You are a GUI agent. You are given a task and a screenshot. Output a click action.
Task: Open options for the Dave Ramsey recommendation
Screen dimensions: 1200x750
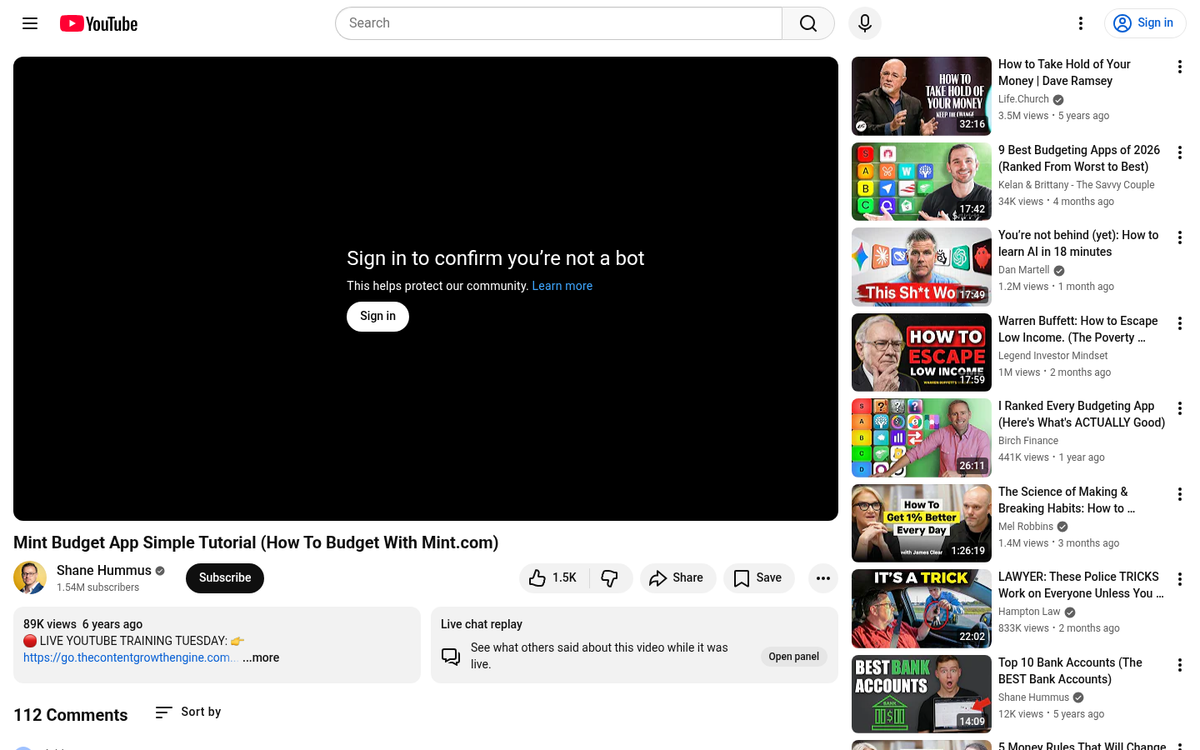pyautogui.click(x=1180, y=66)
